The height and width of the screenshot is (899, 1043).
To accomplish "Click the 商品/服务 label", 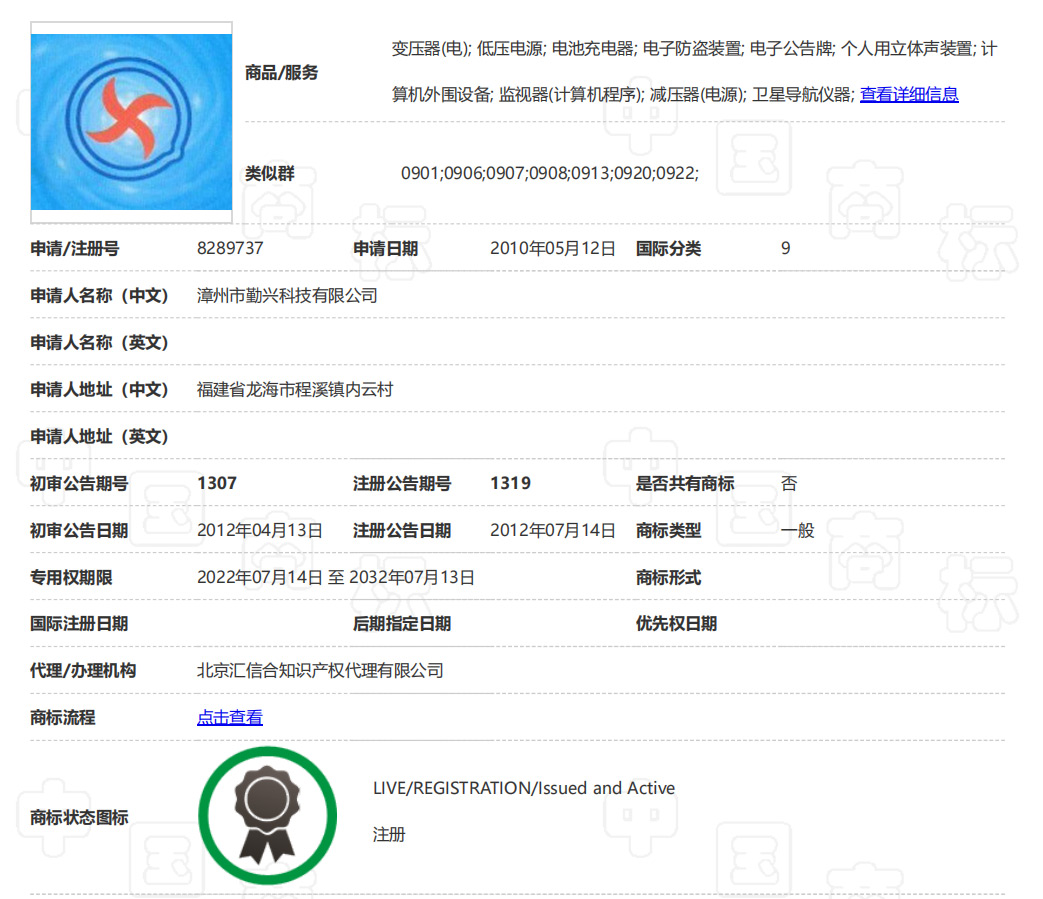I will (281, 72).
